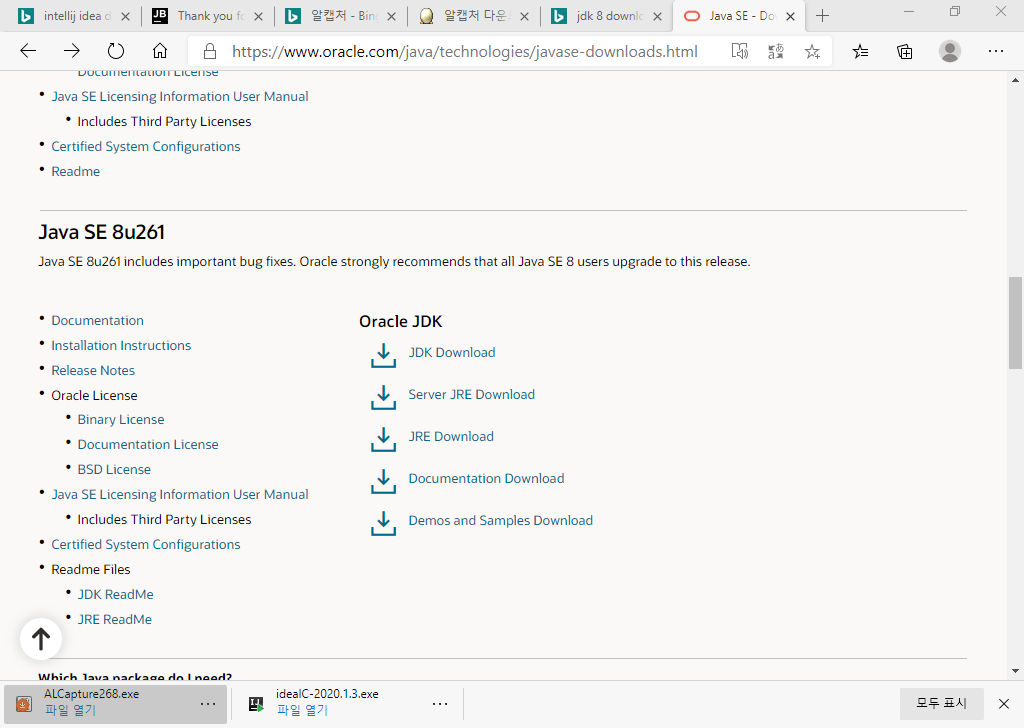This screenshot has height=728, width=1024.
Task: Open the browser Settings and more menu
Action: coord(995,51)
